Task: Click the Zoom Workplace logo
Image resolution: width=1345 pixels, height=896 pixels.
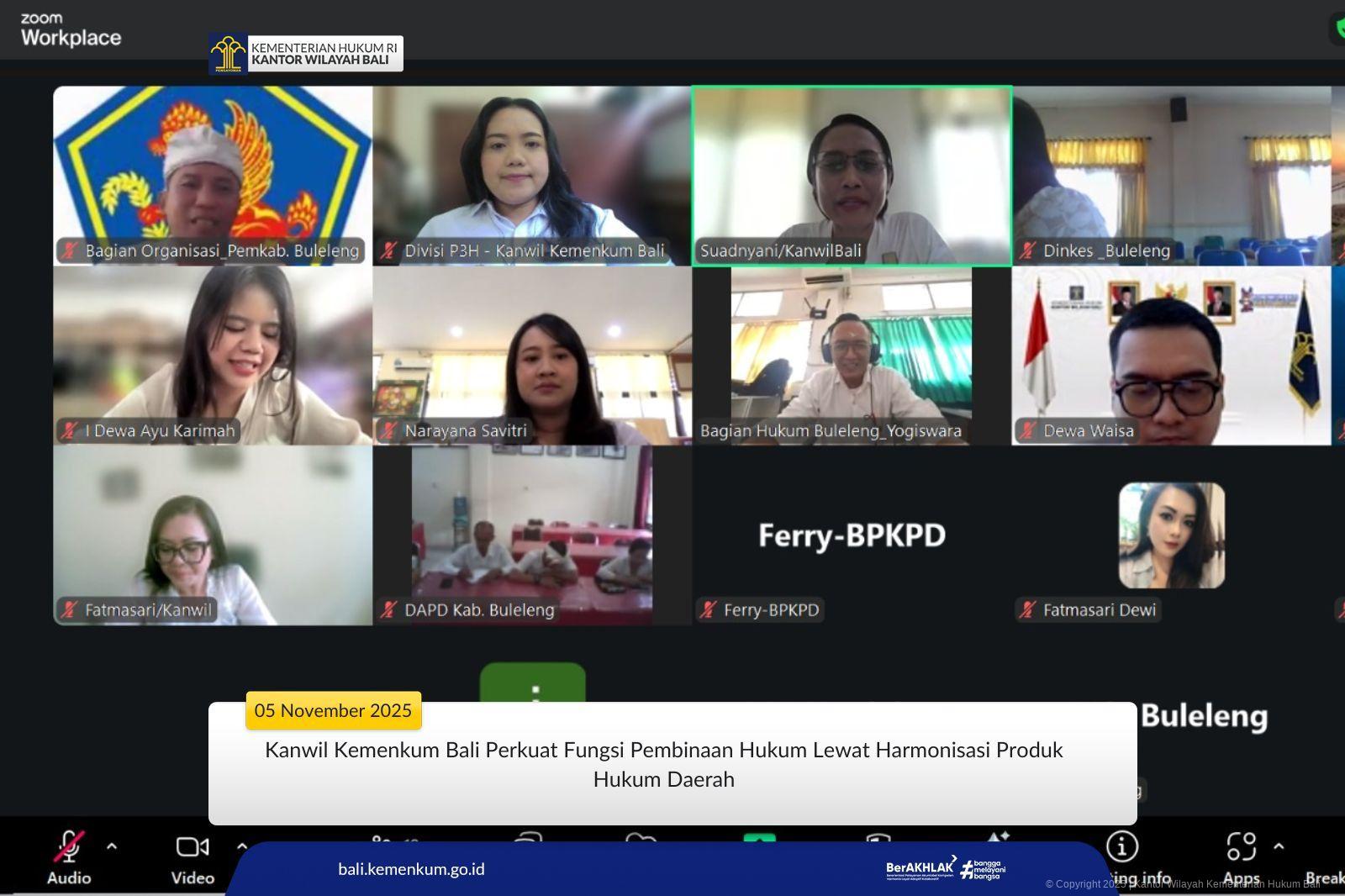Action: (71, 29)
